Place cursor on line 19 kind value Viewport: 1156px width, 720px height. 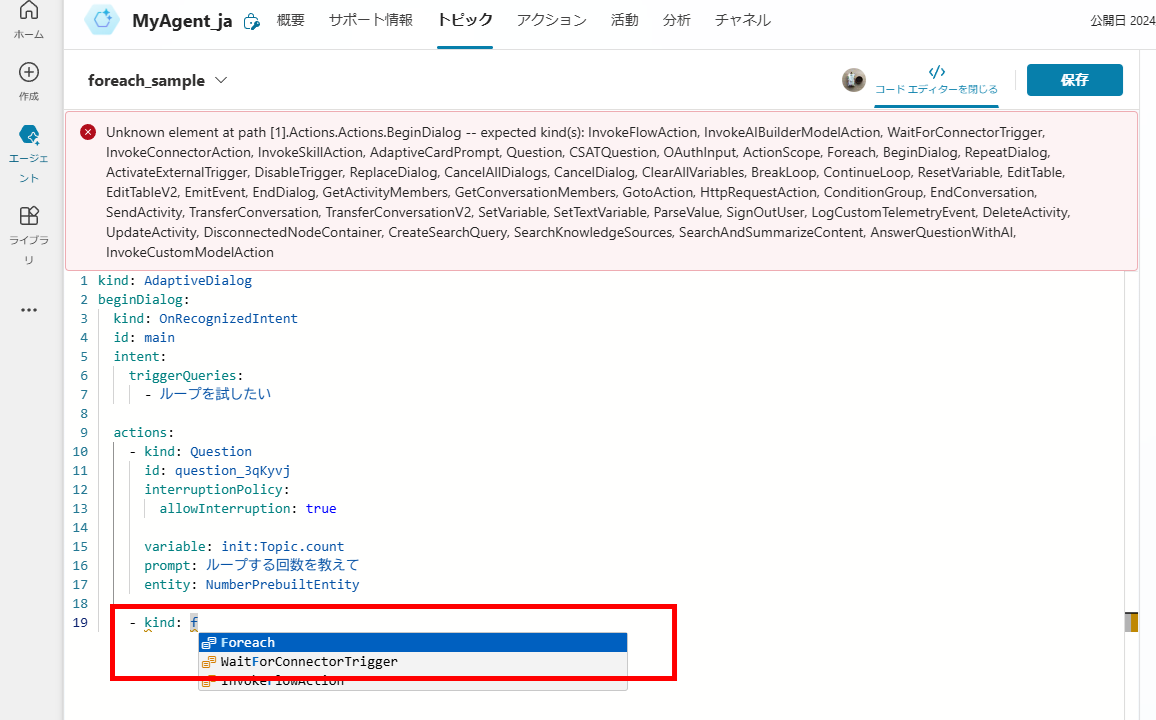click(x=194, y=623)
